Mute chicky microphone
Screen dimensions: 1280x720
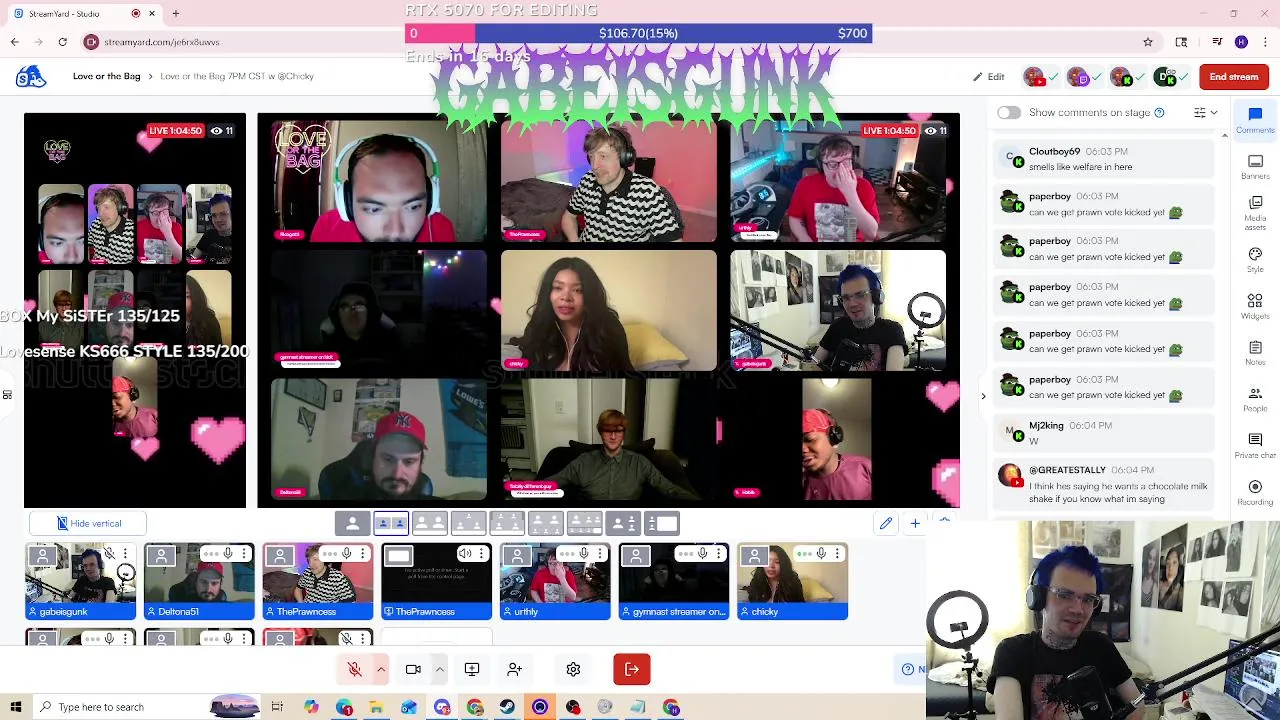click(x=822, y=554)
